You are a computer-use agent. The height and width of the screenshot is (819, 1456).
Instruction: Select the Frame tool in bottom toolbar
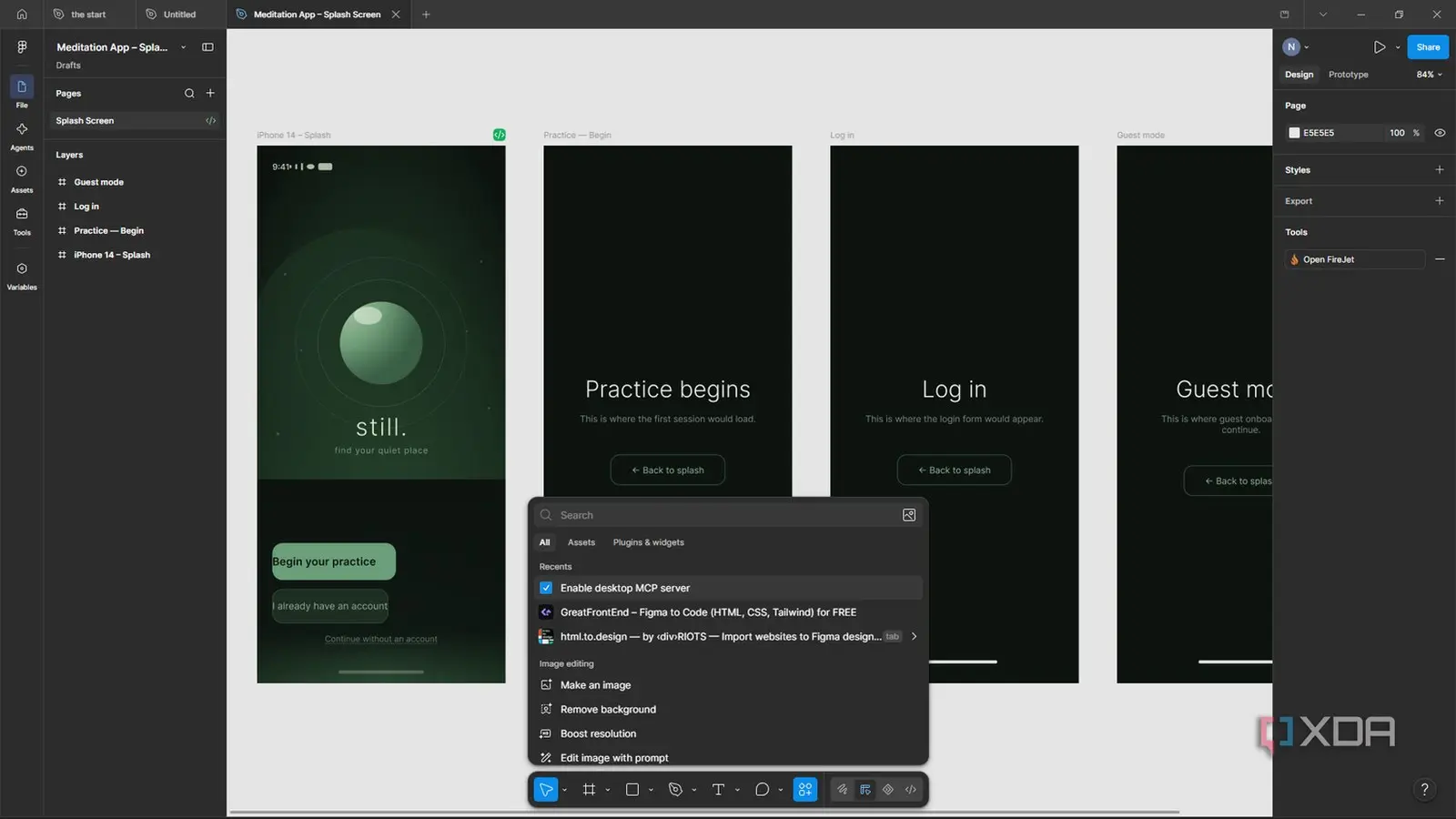click(x=589, y=790)
